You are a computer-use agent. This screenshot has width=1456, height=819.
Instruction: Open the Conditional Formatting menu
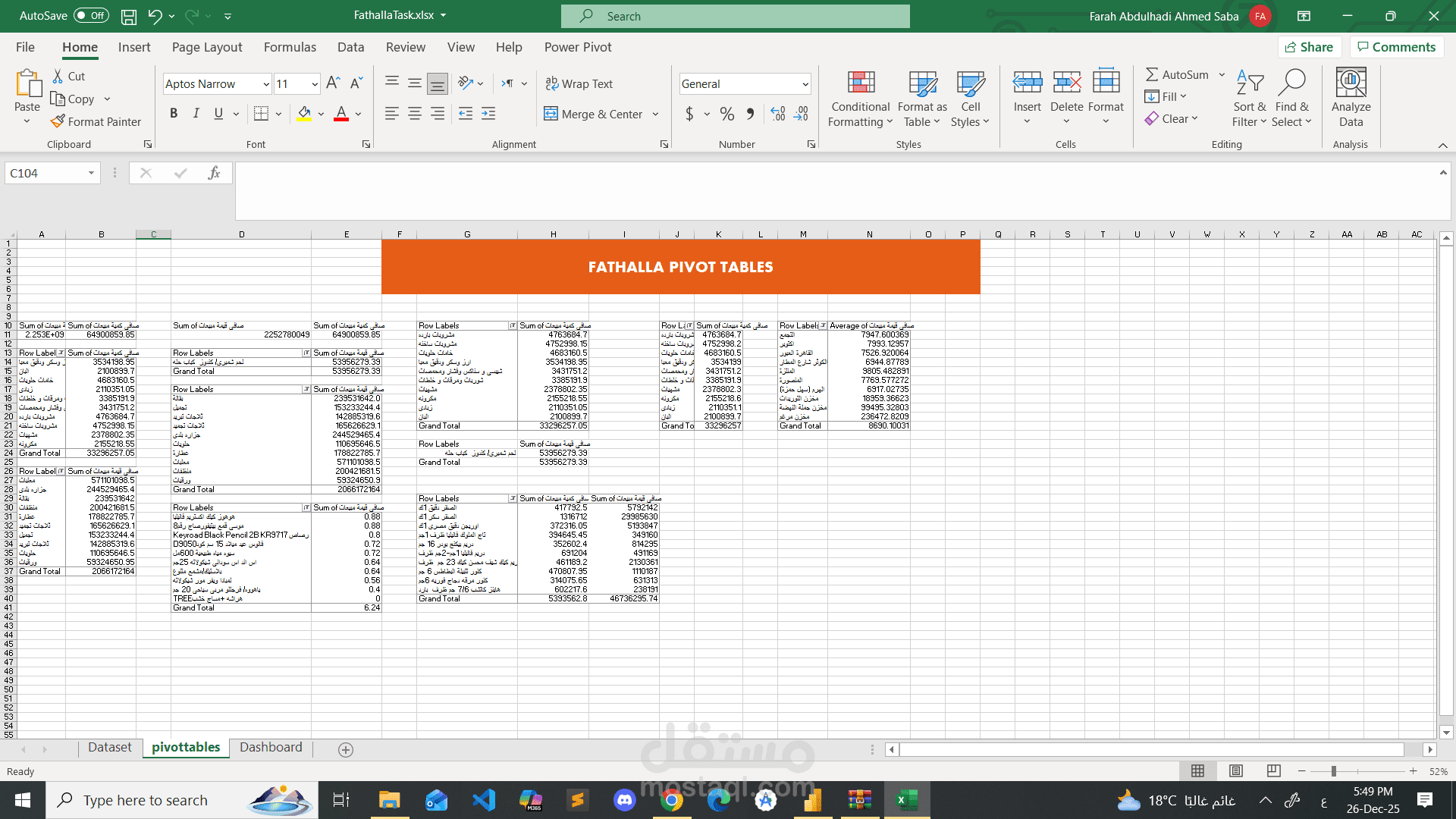tap(860, 99)
